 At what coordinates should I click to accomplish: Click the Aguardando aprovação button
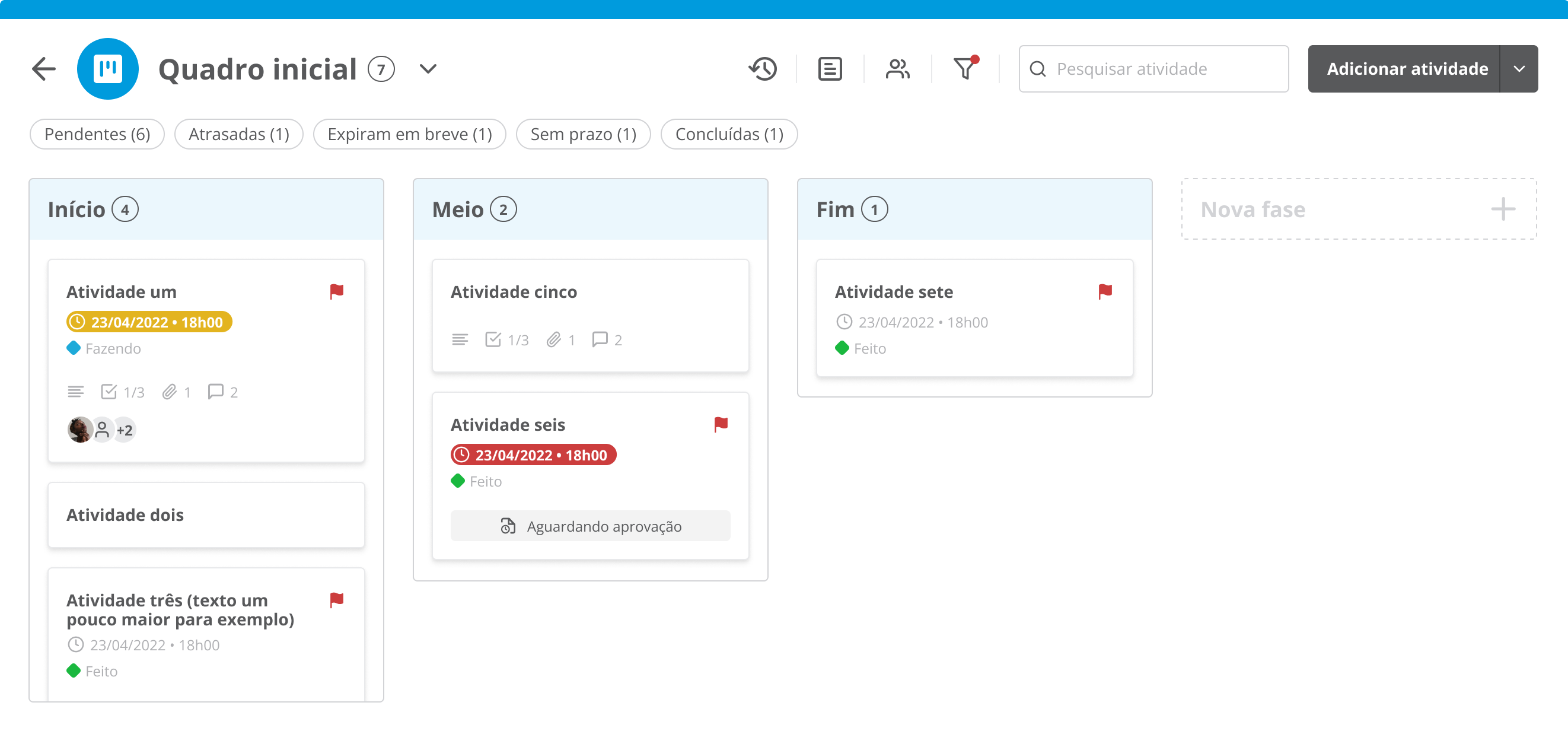coord(591,526)
